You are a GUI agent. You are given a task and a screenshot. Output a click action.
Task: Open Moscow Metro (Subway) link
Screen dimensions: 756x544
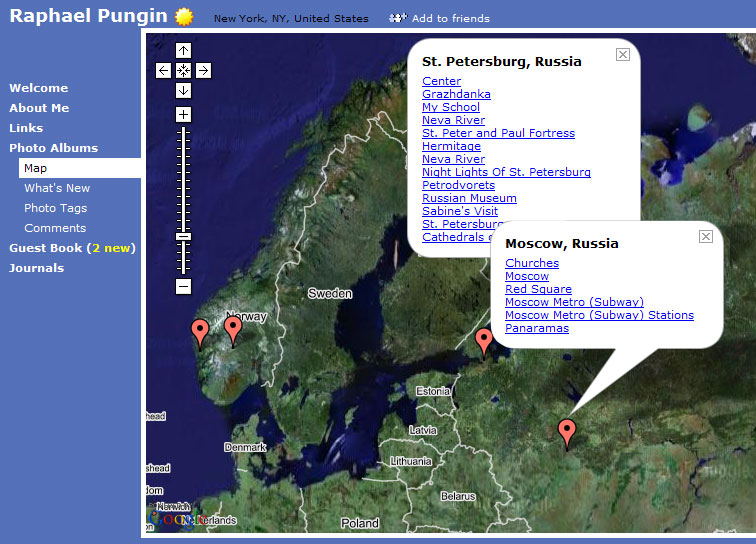(x=575, y=302)
